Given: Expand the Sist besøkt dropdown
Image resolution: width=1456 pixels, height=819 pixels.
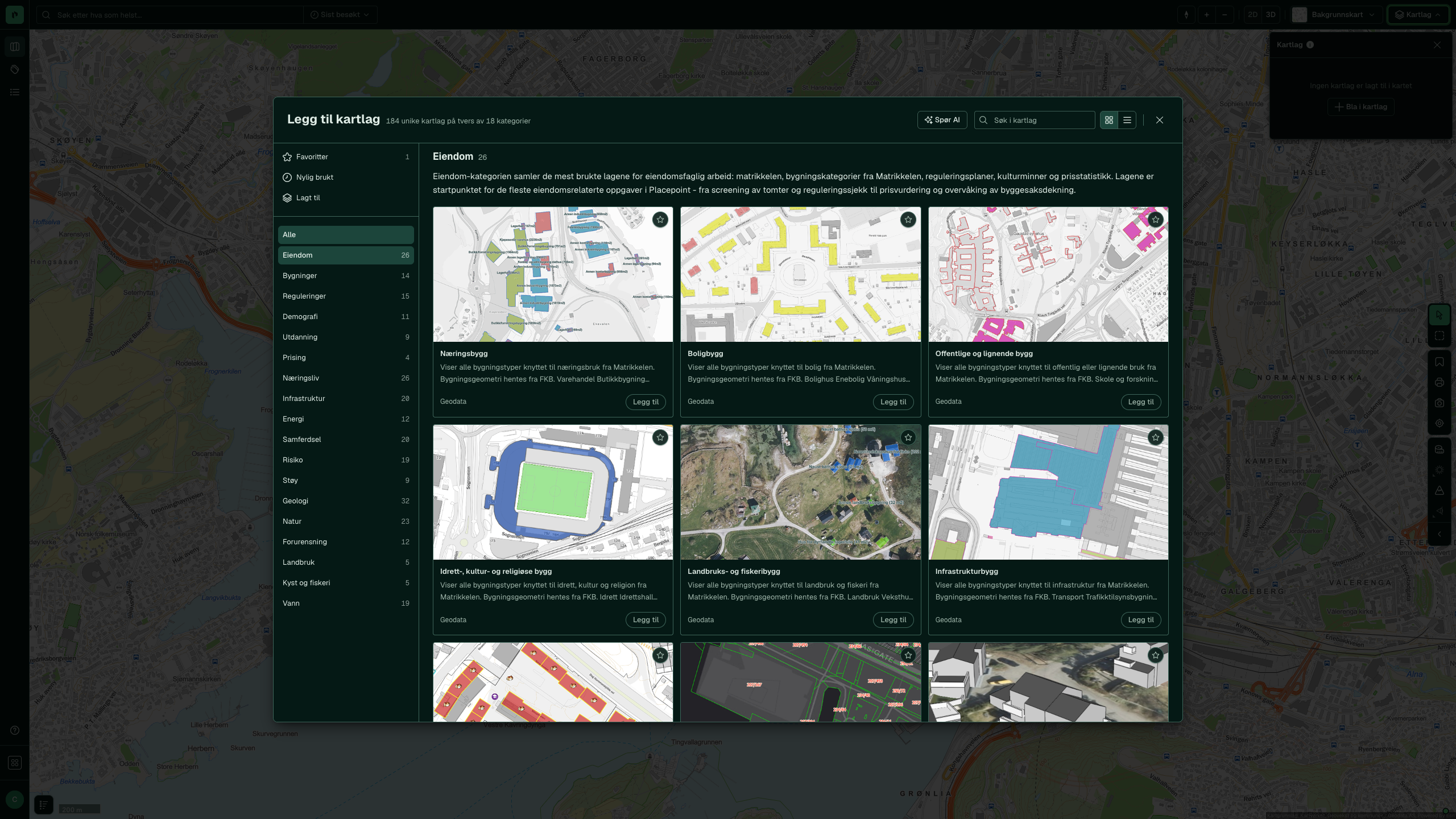Looking at the screenshot, I should click(x=340, y=15).
